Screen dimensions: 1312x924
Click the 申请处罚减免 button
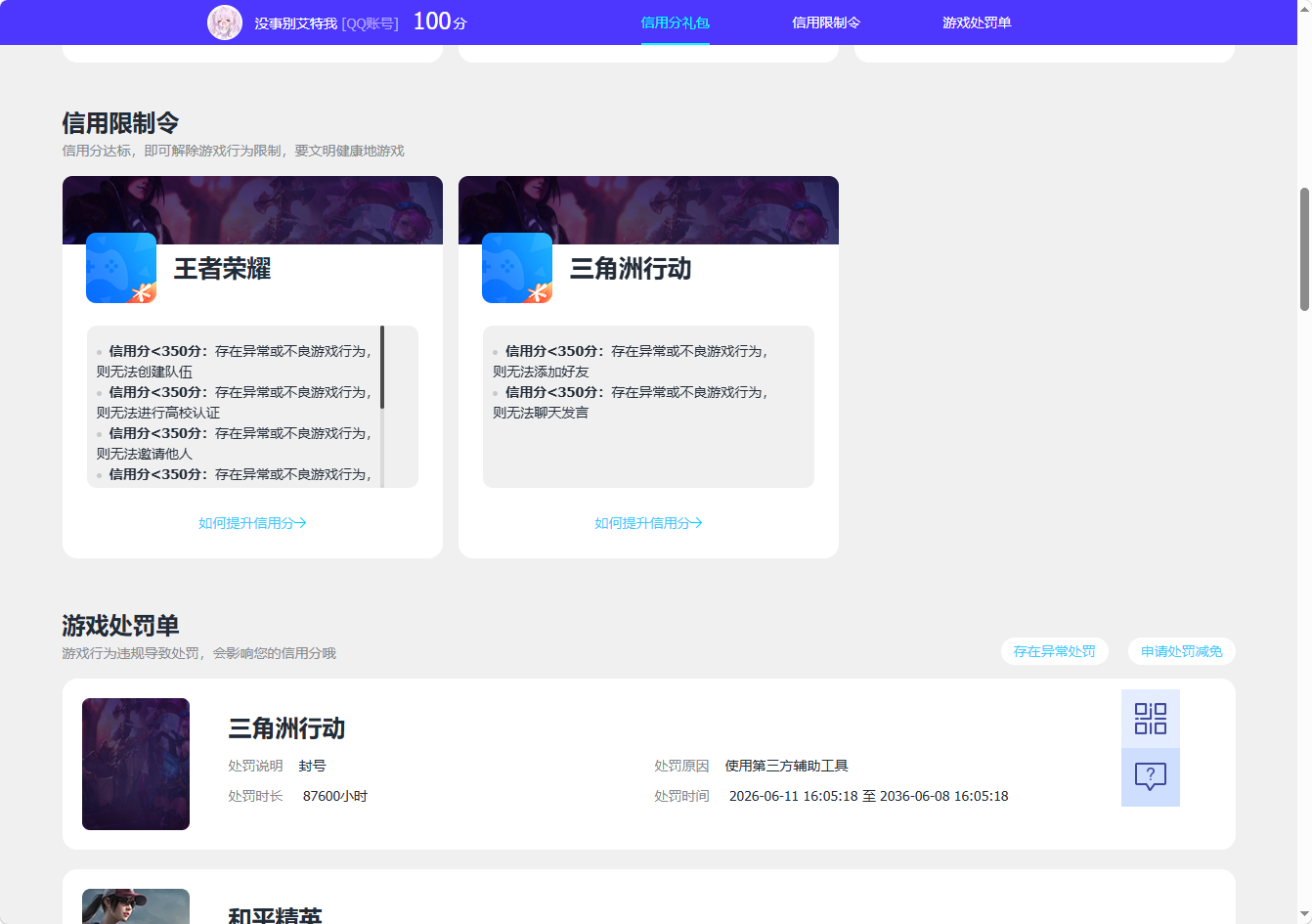[1182, 651]
